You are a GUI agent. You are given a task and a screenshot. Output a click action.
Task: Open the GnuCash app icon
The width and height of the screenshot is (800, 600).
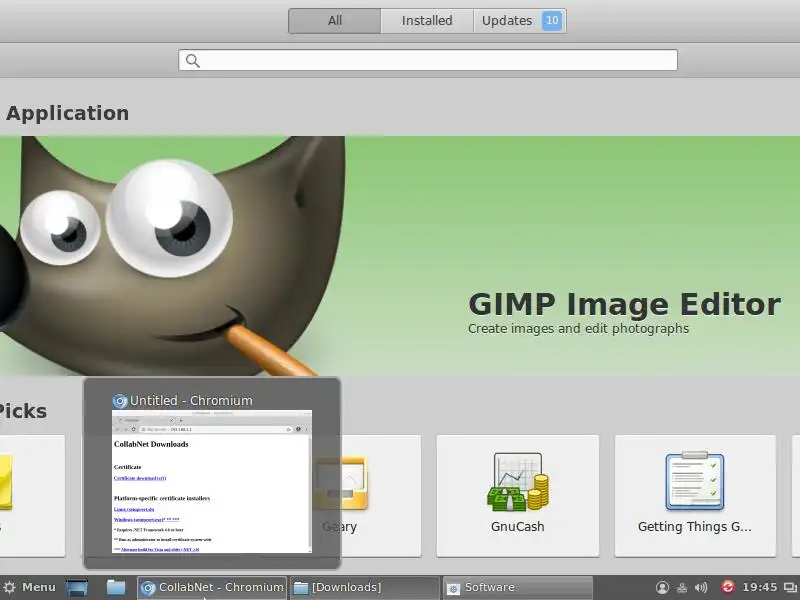coord(518,482)
